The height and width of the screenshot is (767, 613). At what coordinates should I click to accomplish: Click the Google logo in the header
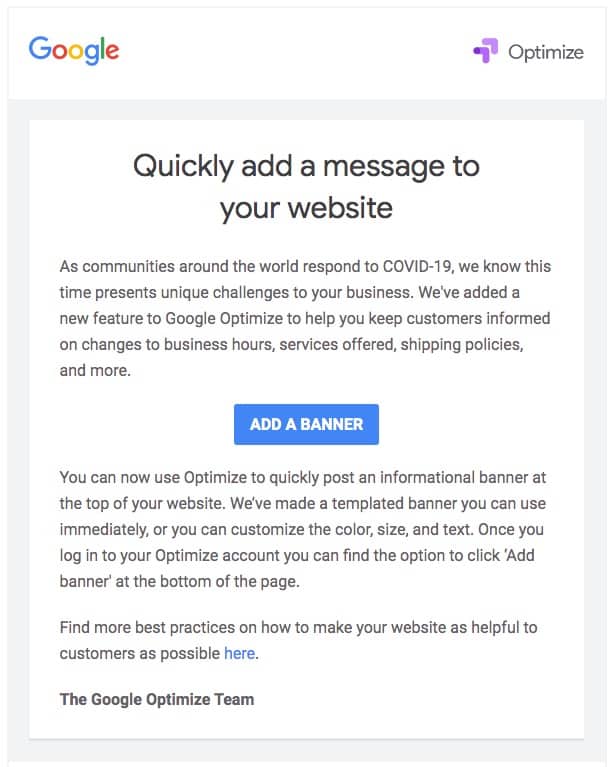(74, 49)
